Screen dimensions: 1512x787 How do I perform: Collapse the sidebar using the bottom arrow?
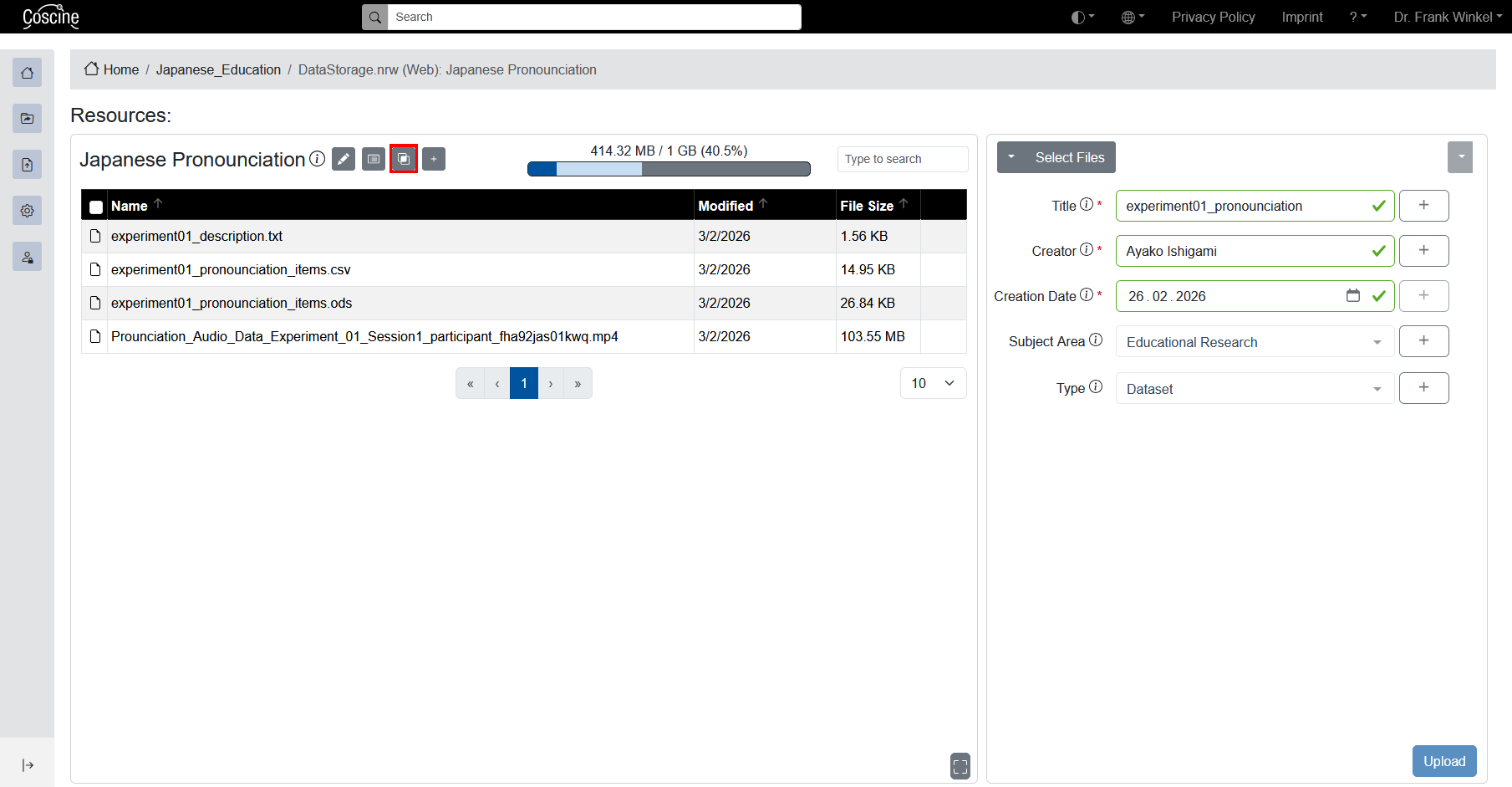click(x=28, y=765)
